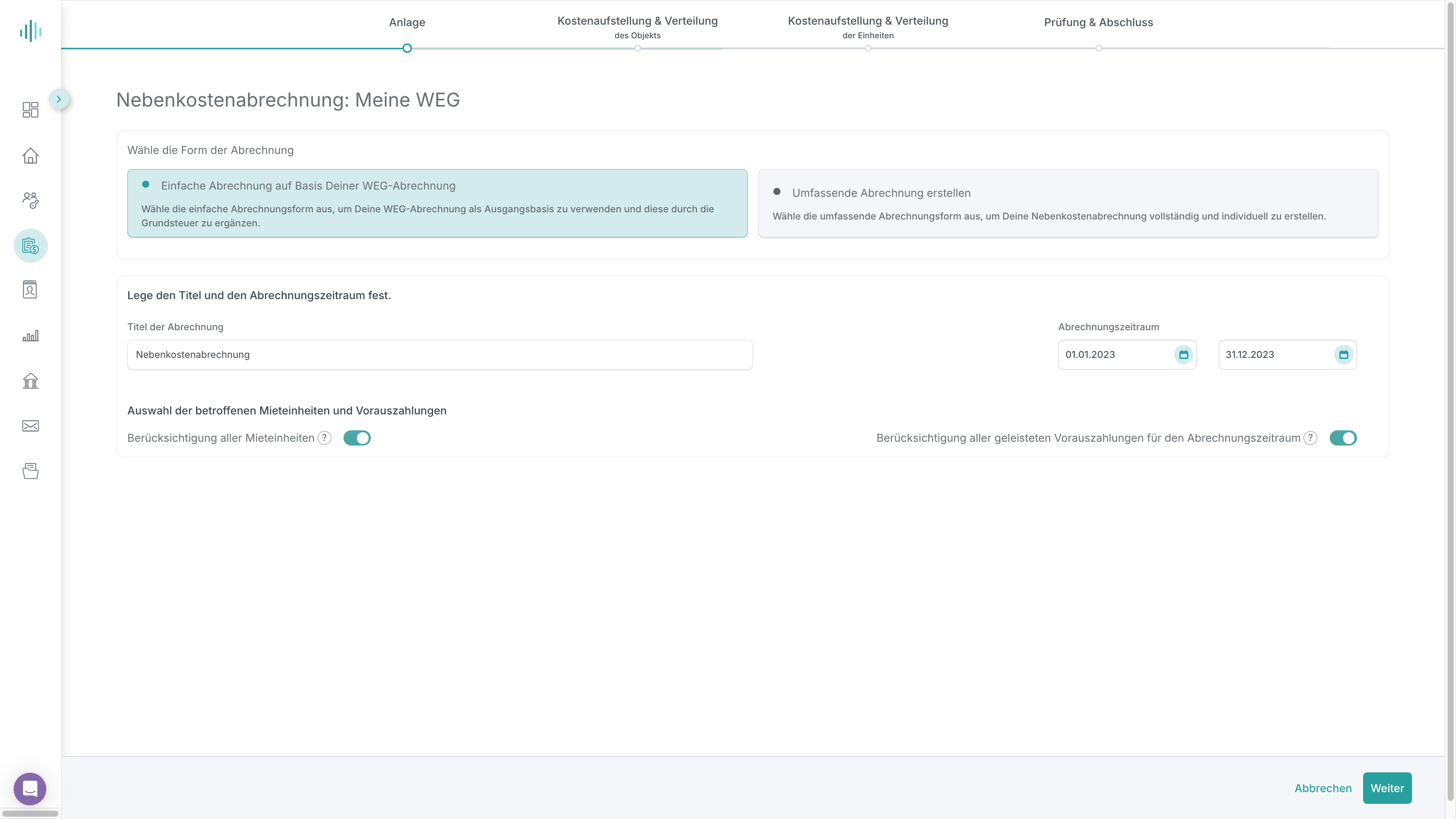Open calendar picker for end date 31.12.2023
Viewport: 1456px width, 819px height.
(1344, 355)
